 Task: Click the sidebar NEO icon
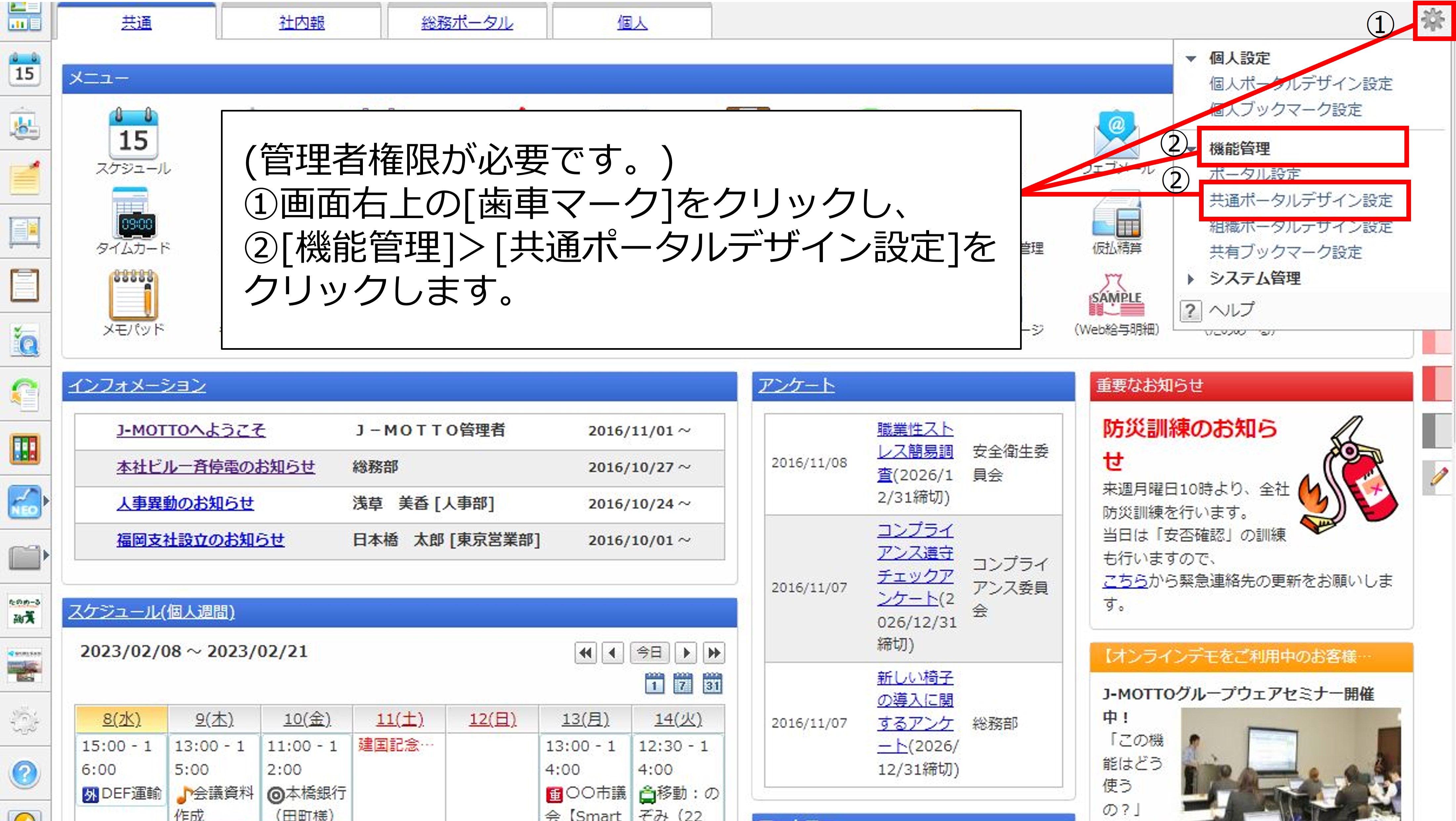coord(24,502)
